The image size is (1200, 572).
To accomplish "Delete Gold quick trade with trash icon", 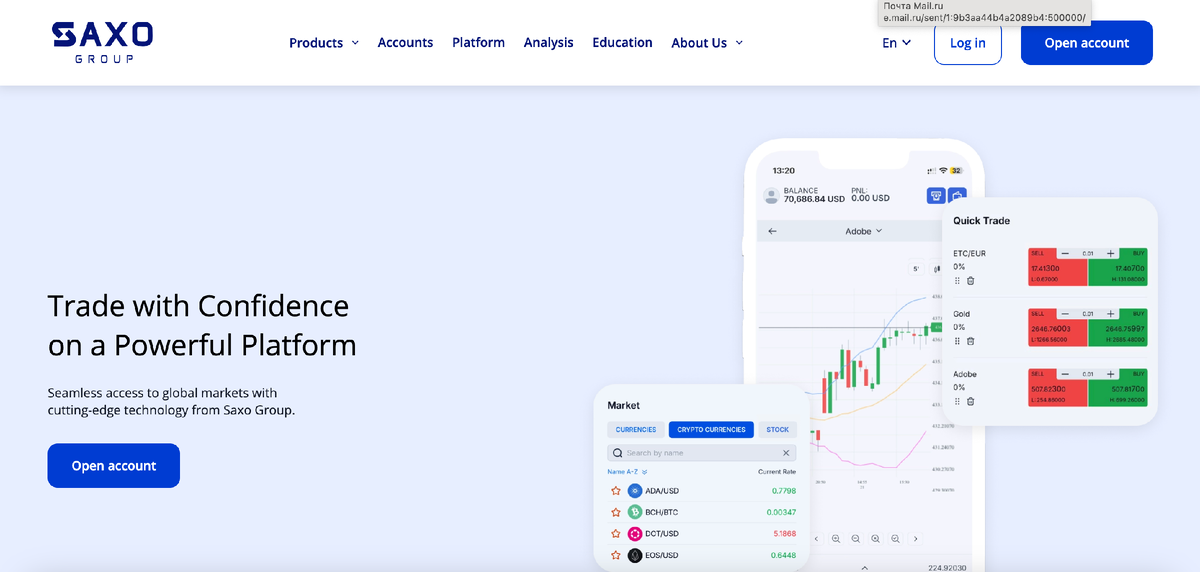I will click(x=970, y=341).
